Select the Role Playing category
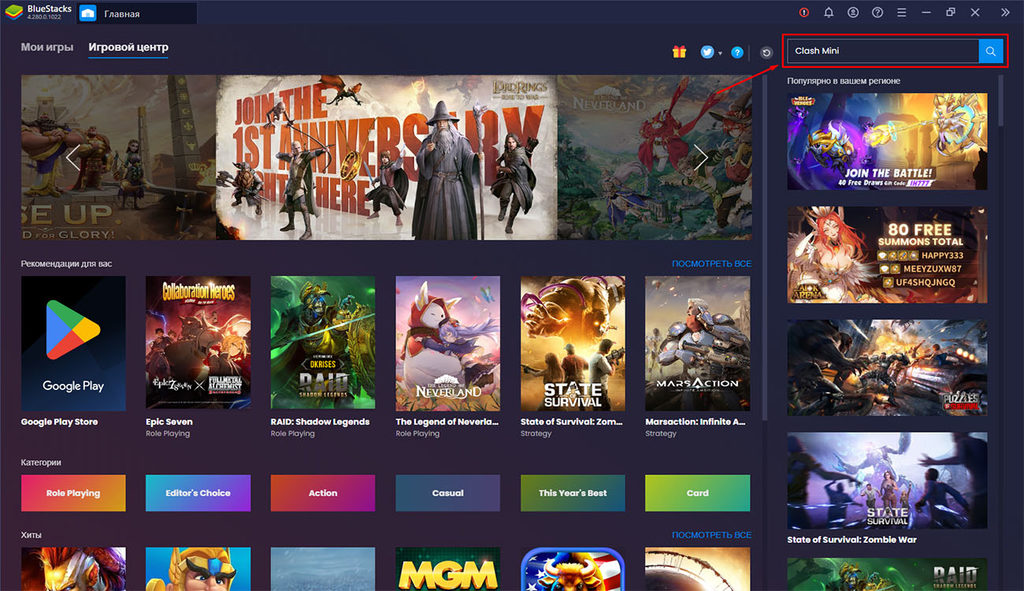This screenshot has width=1024, height=591. tap(73, 493)
